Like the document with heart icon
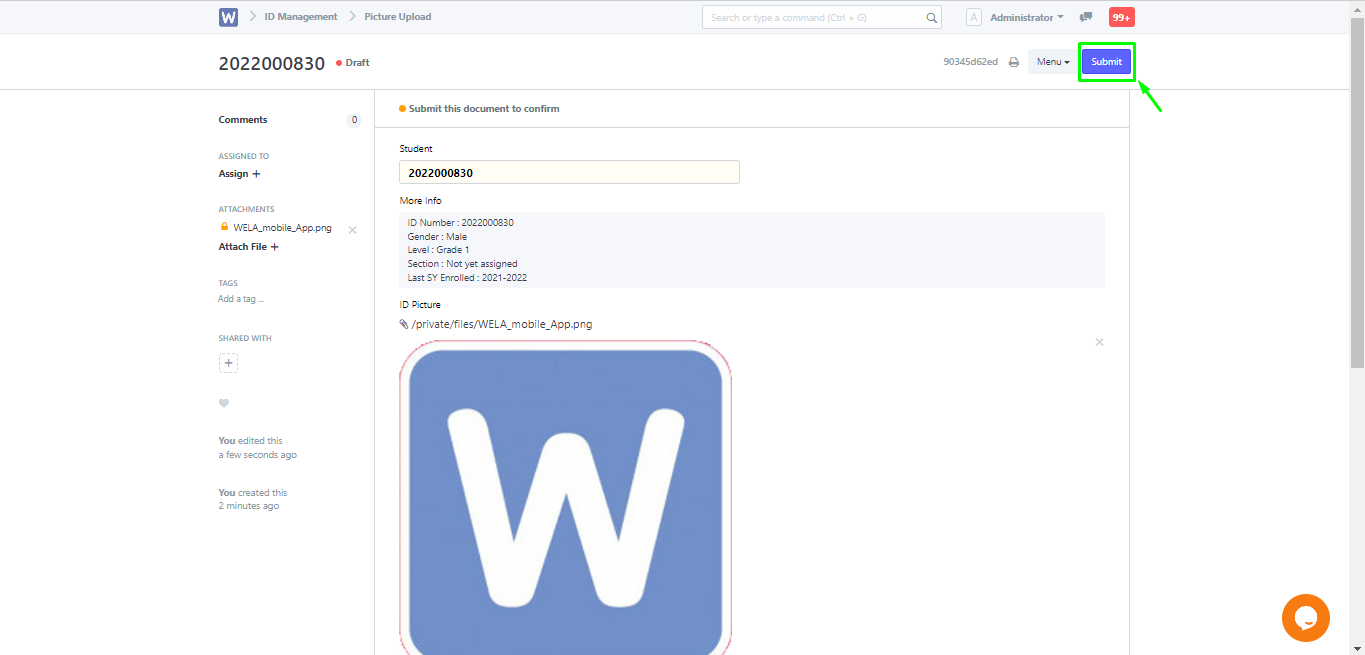 point(224,403)
